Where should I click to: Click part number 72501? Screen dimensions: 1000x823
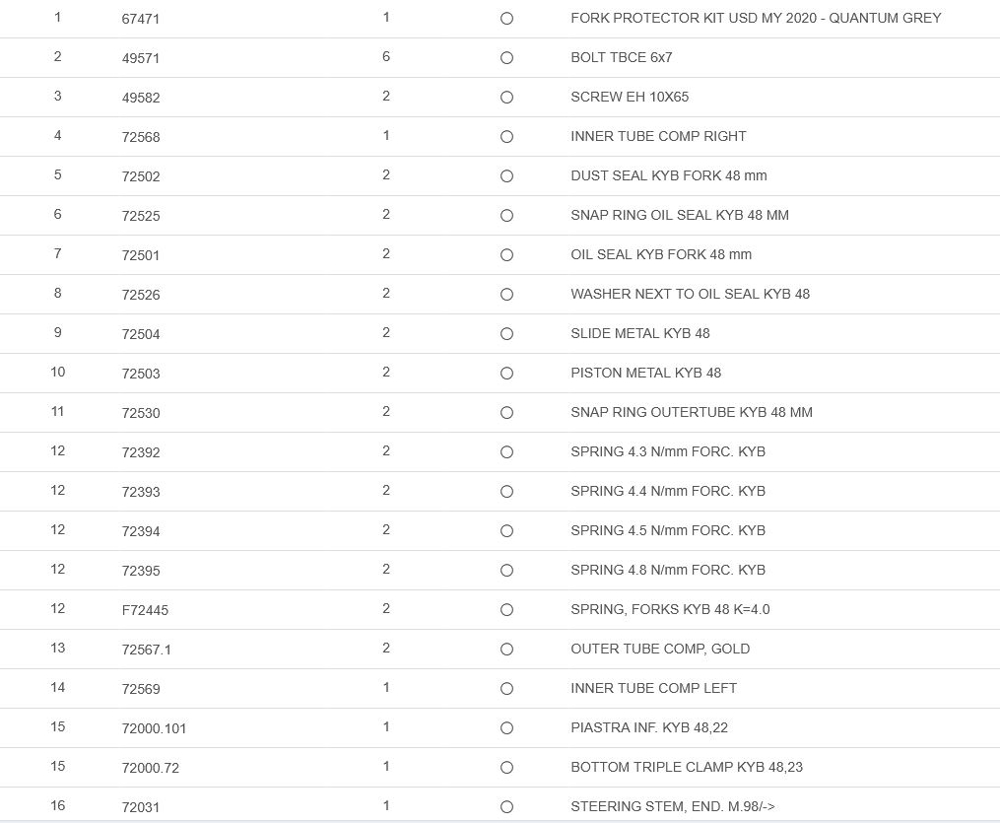click(141, 255)
